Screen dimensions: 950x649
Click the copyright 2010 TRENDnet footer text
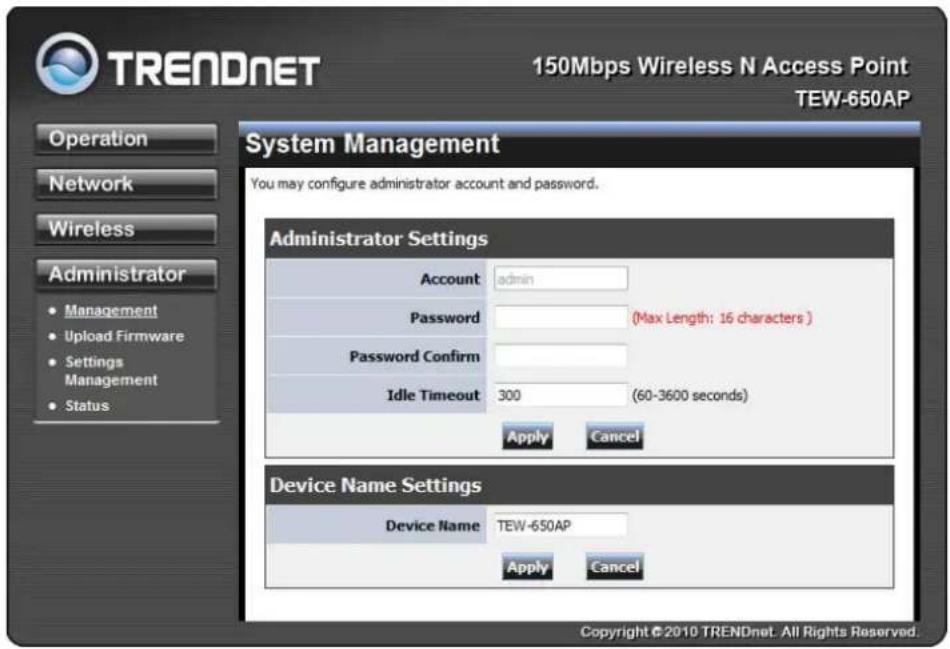[749, 632]
